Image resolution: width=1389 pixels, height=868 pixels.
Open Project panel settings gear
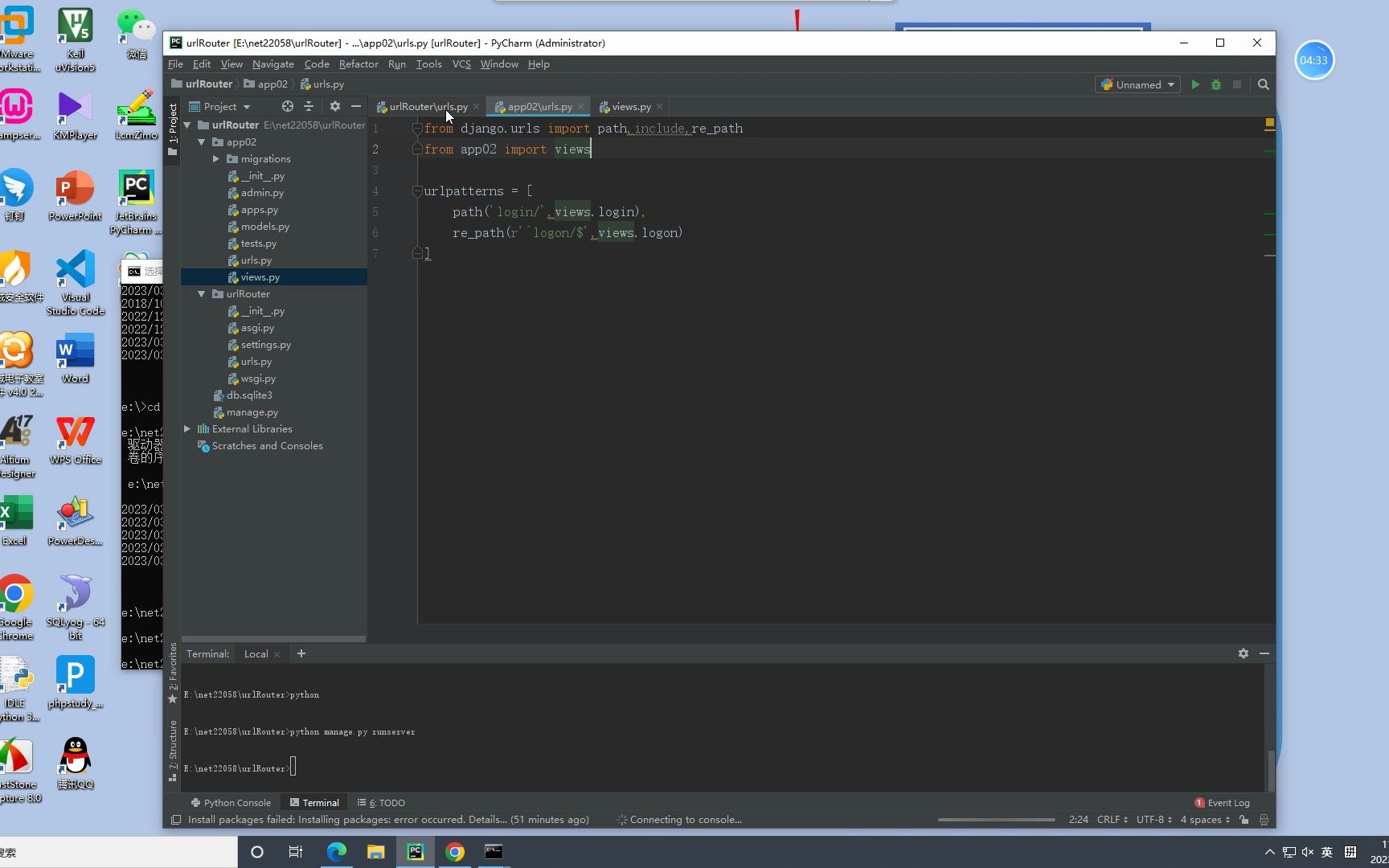(335, 106)
